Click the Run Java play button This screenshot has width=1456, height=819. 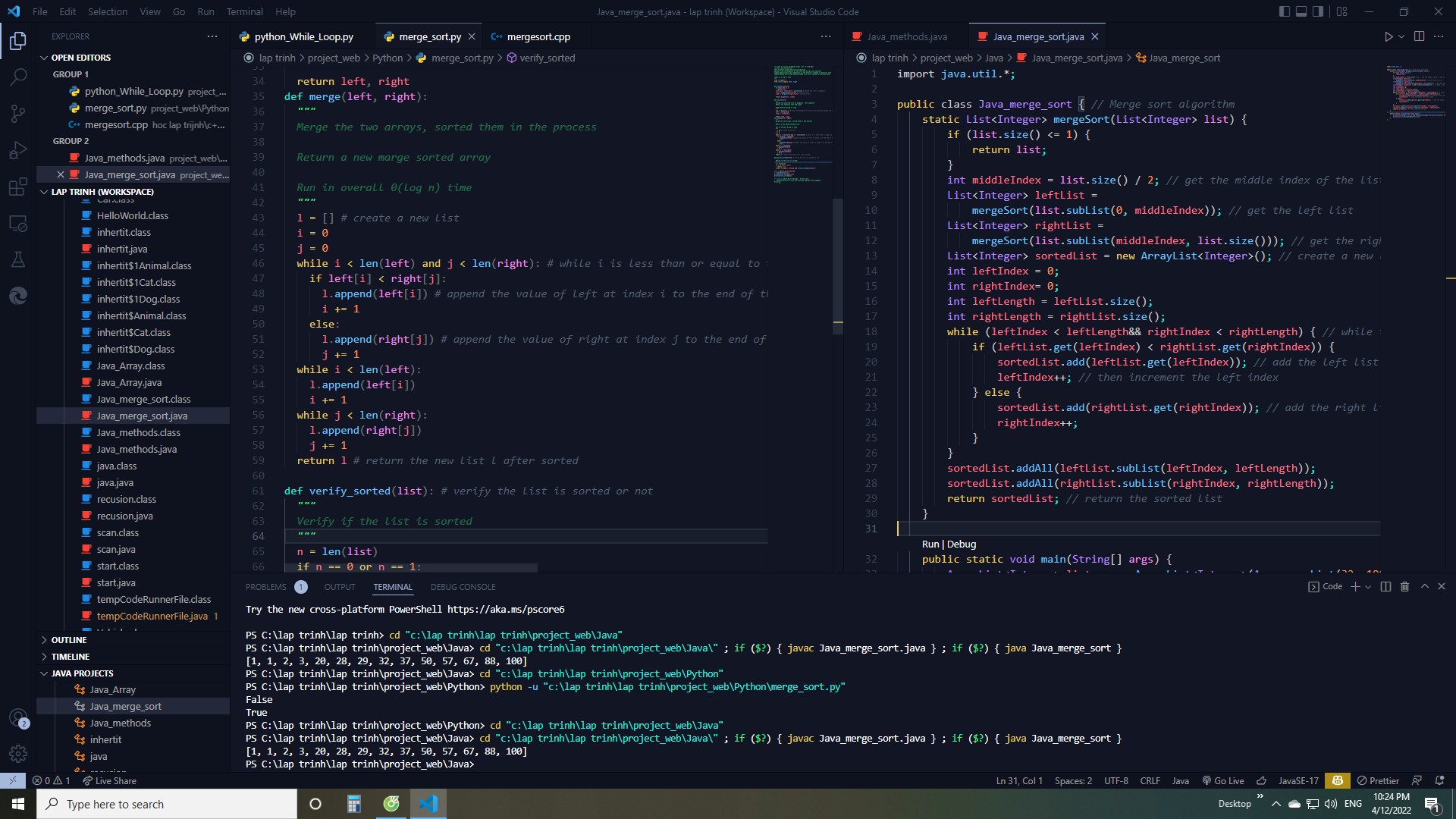point(1388,36)
